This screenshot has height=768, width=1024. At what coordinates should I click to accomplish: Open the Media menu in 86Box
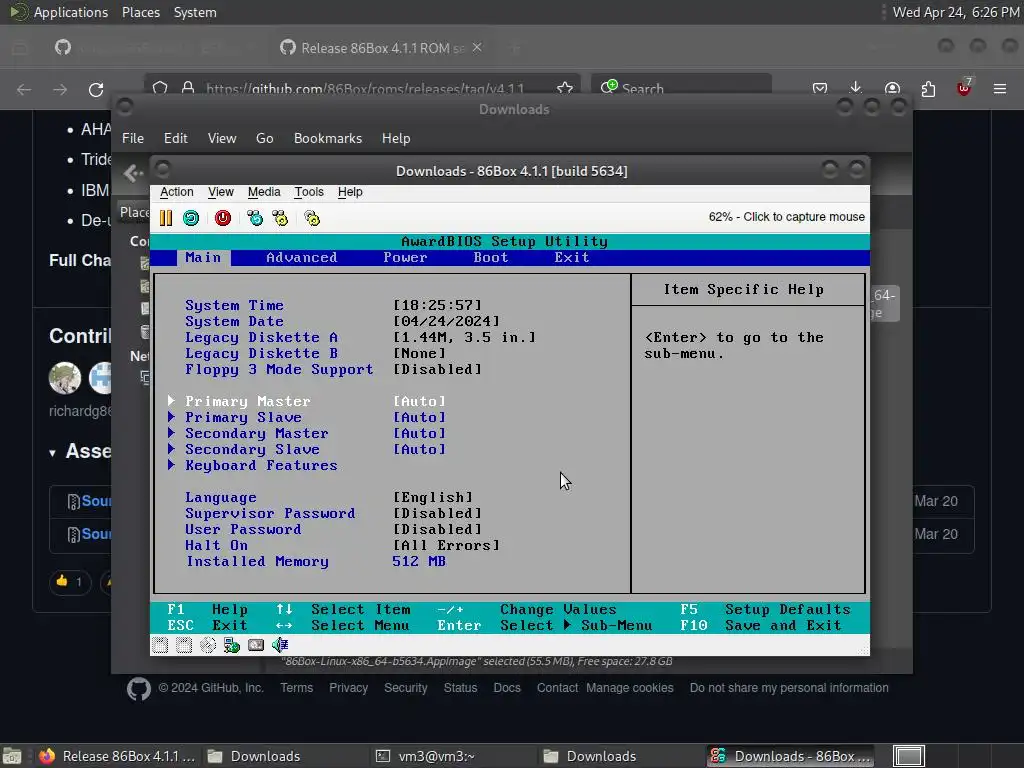coord(264,192)
